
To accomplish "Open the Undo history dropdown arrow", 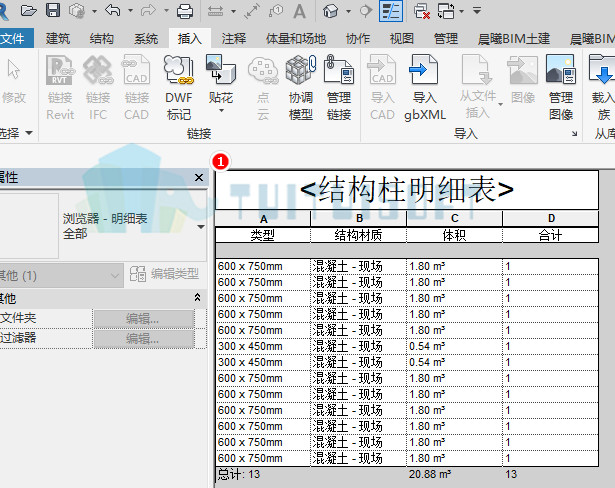I will (x=130, y=11).
